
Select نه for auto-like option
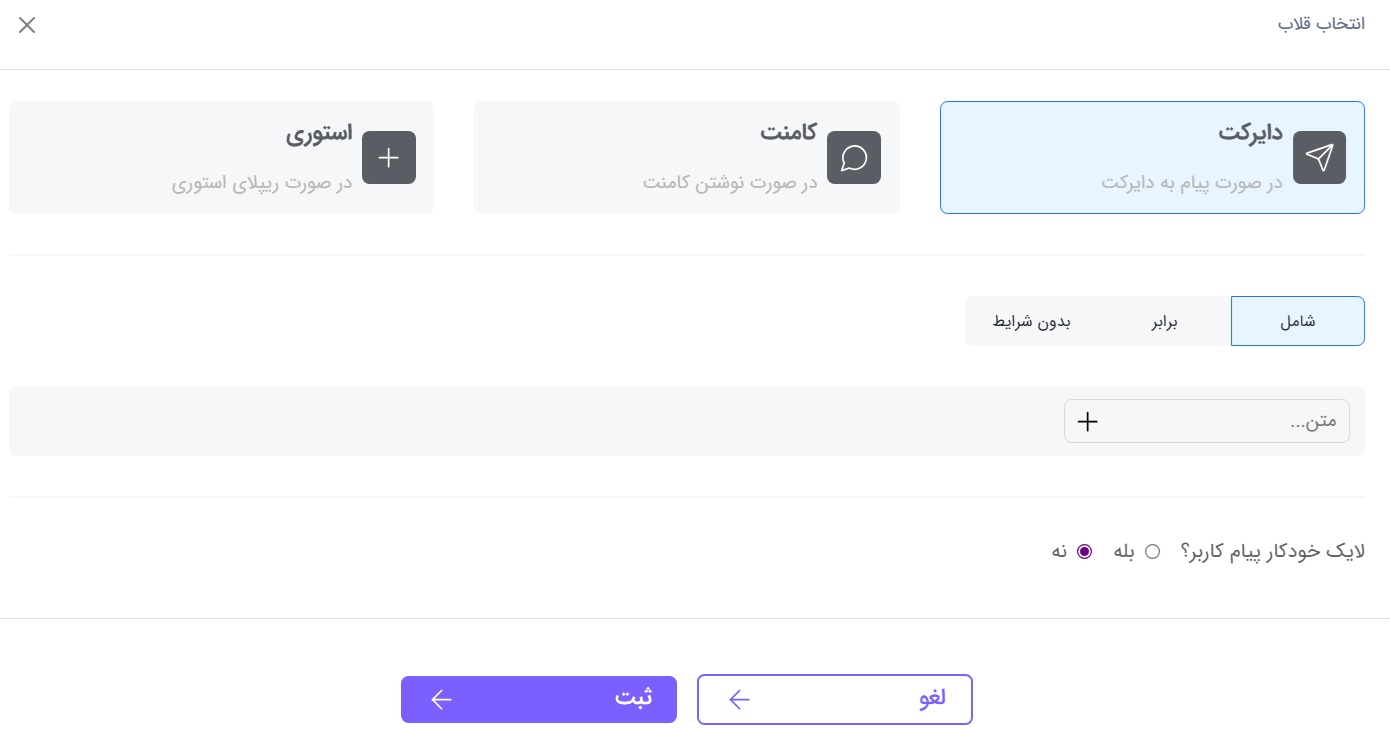tap(1085, 551)
